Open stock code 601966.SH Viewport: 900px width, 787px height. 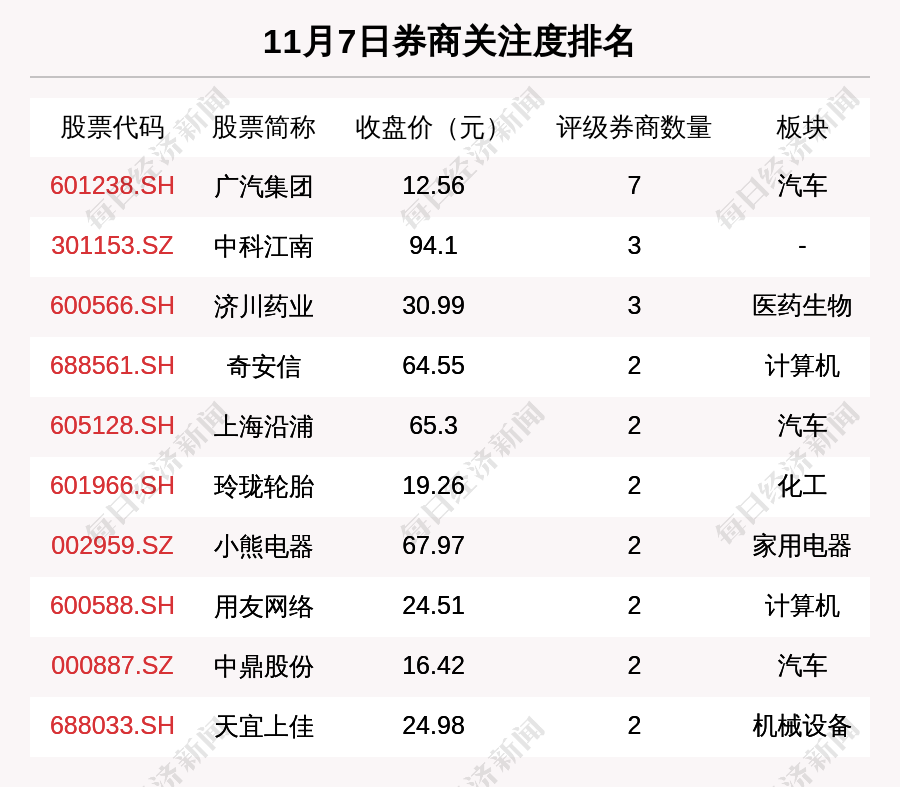tap(112, 486)
